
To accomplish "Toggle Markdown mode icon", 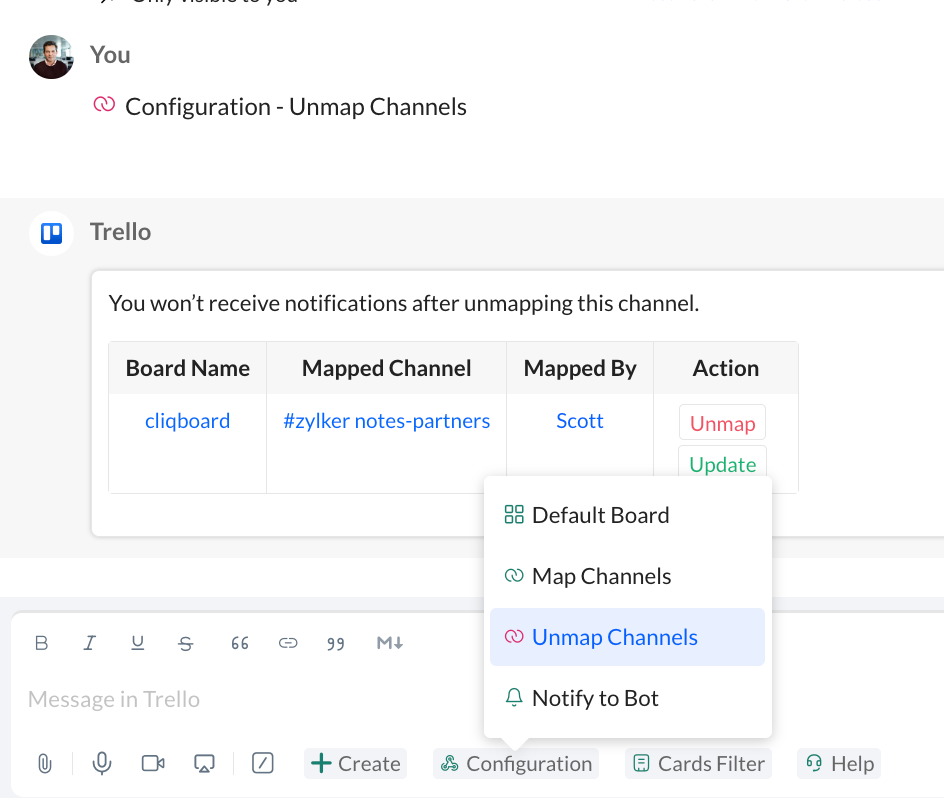I will pyautogui.click(x=390, y=643).
